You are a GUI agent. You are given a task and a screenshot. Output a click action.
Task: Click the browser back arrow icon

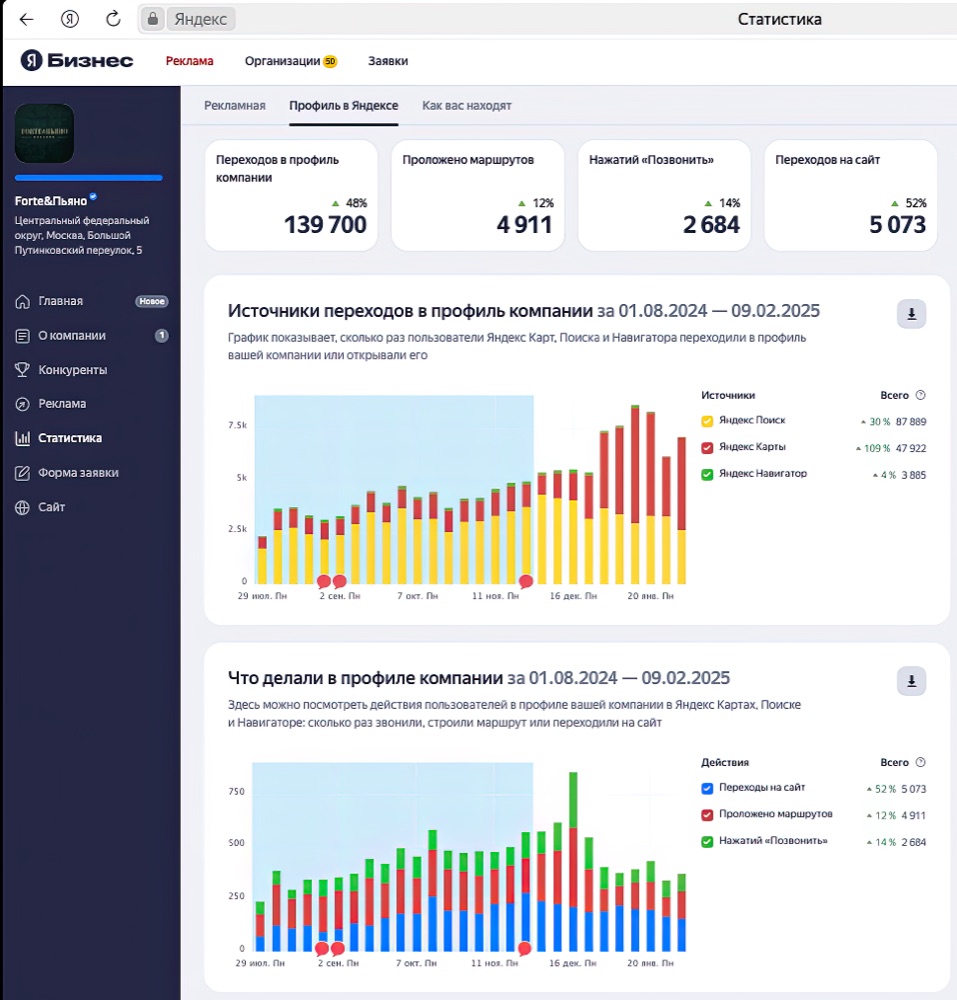coord(26,19)
